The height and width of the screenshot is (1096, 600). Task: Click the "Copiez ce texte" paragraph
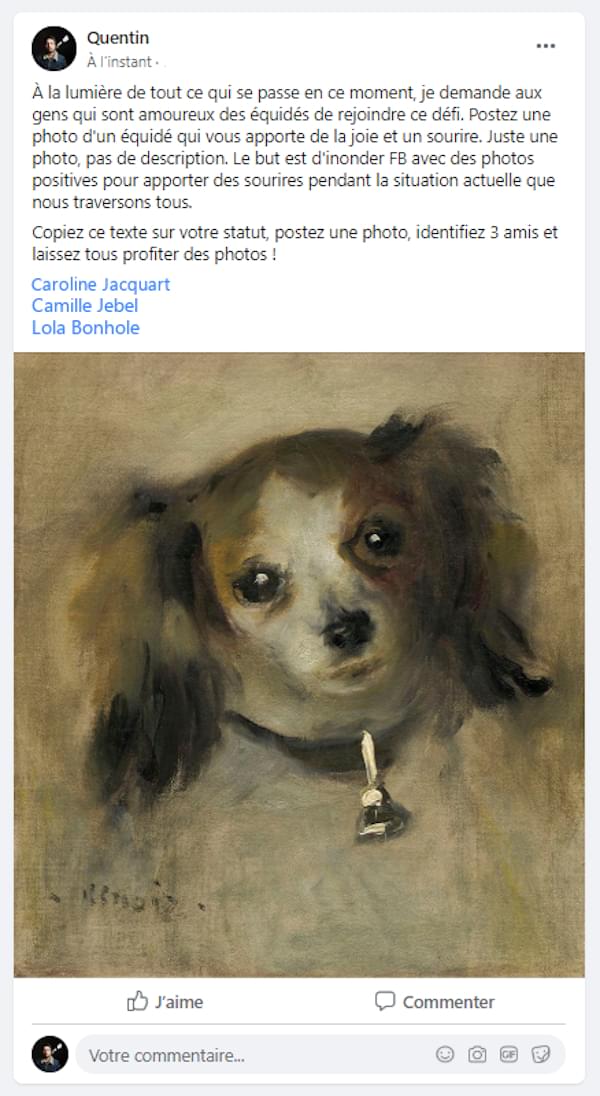(x=294, y=243)
